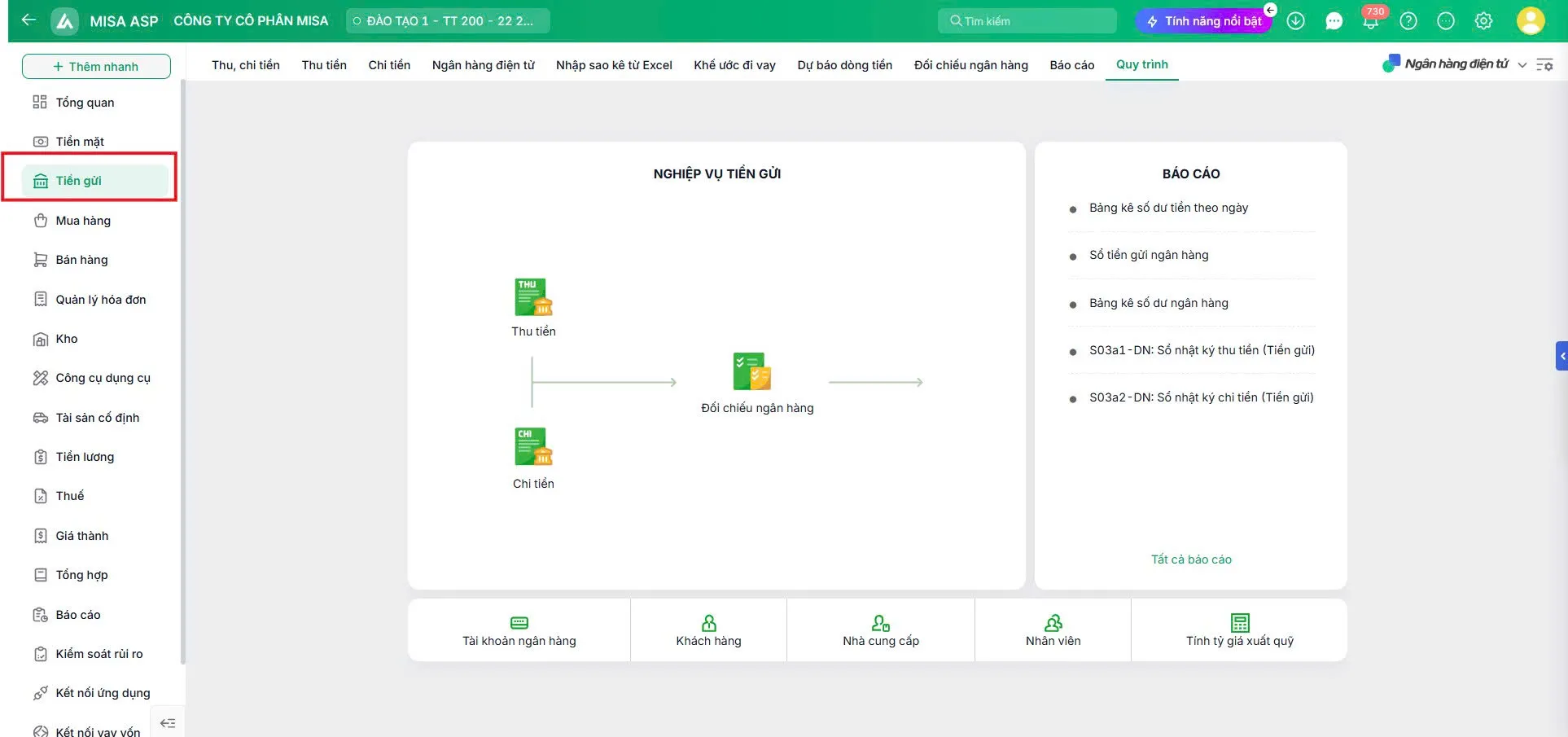The width and height of the screenshot is (1568, 737).
Task: Go back using the header arrow
Action: coord(28,20)
